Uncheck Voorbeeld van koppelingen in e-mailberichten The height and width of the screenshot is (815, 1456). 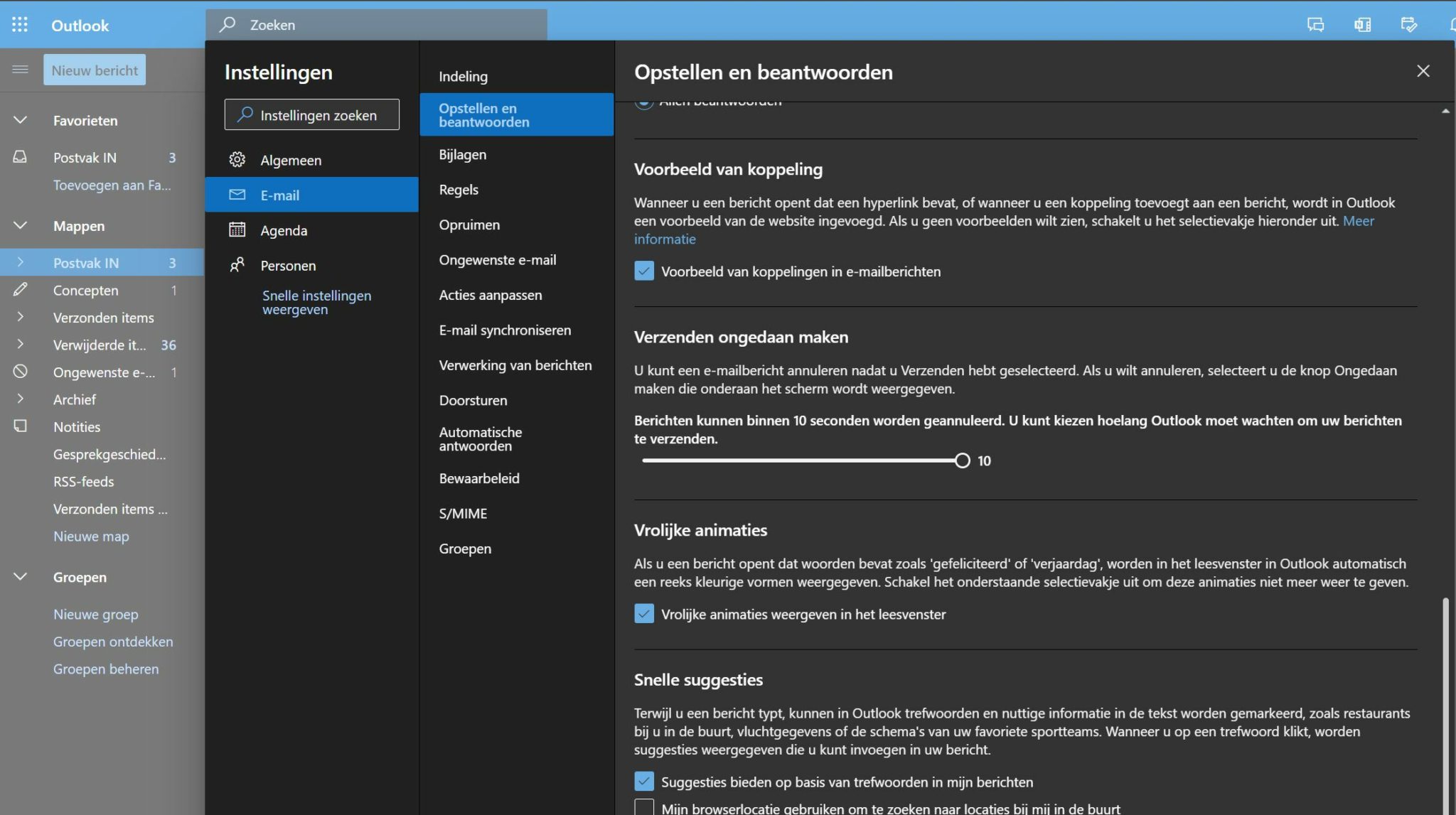click(643, 271)
